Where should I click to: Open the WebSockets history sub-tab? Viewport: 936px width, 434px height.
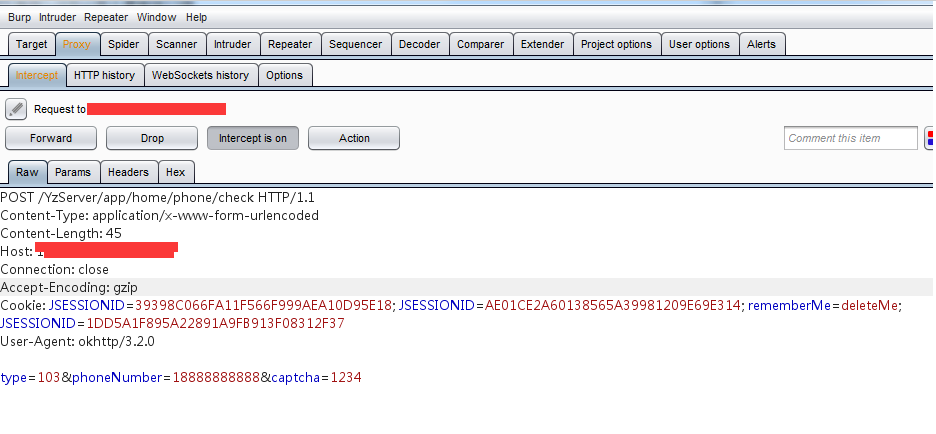click(x=200, y=75)
